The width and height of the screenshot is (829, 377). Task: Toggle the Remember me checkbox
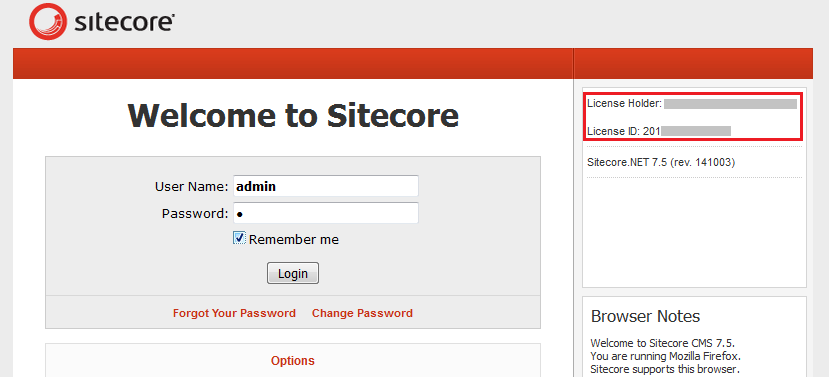[x=240, y=238]
